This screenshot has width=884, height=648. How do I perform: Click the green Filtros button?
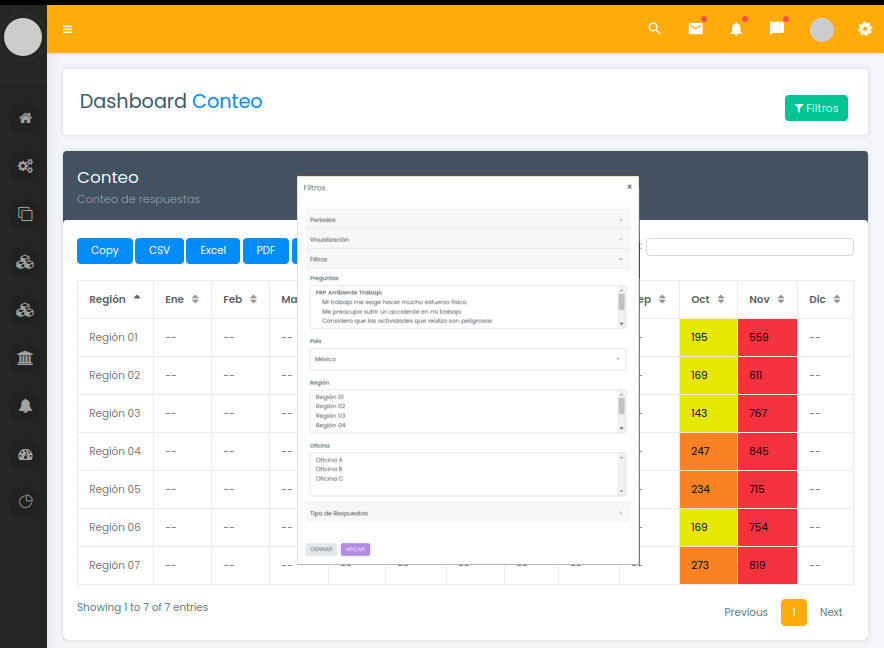pyautogui.click(x=816, y=108)
